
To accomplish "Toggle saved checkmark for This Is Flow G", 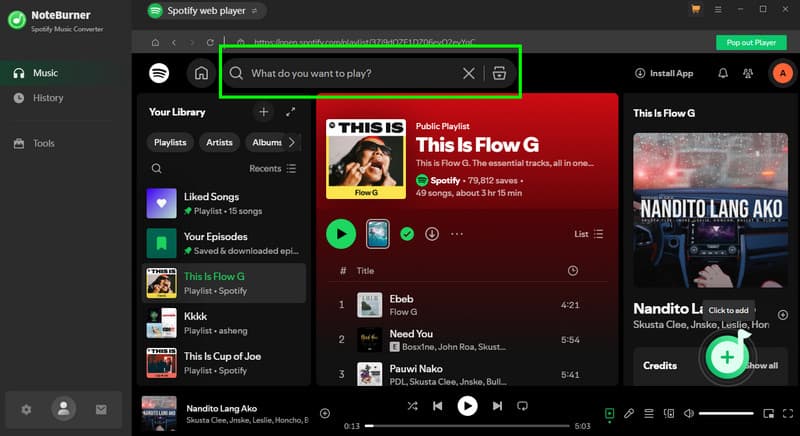I will [407, 234].
